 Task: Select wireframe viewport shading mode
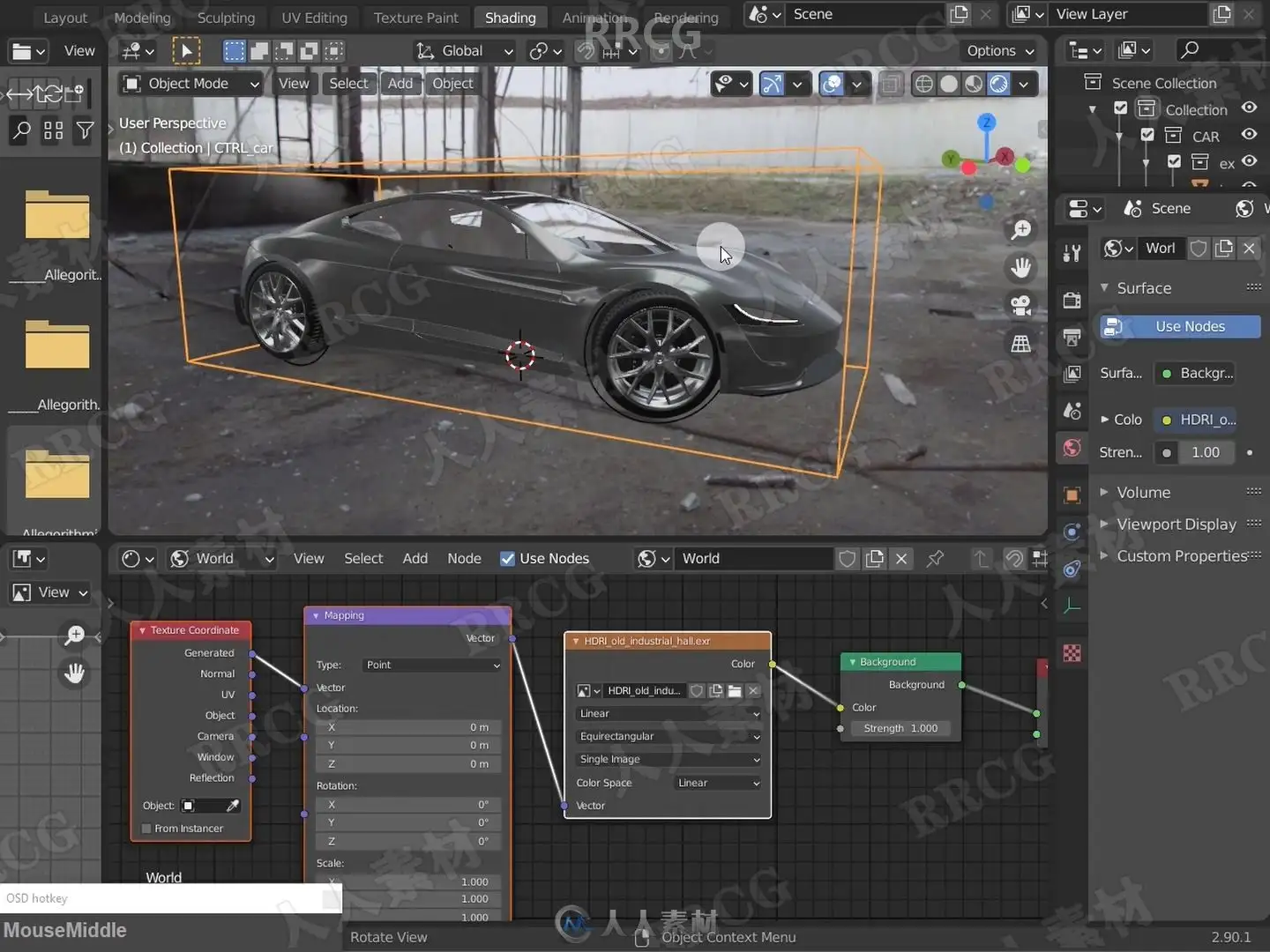pos(923,84)
